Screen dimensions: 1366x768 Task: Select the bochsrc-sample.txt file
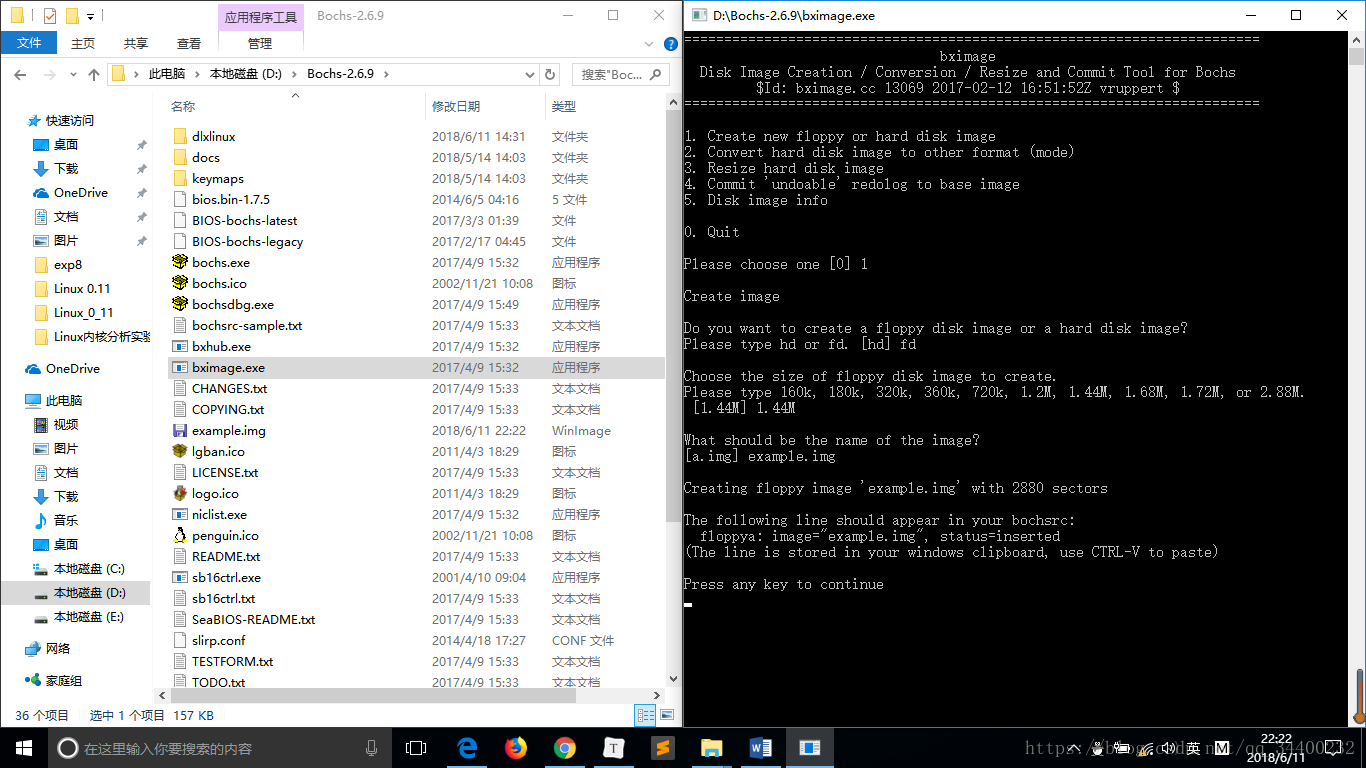247,325
